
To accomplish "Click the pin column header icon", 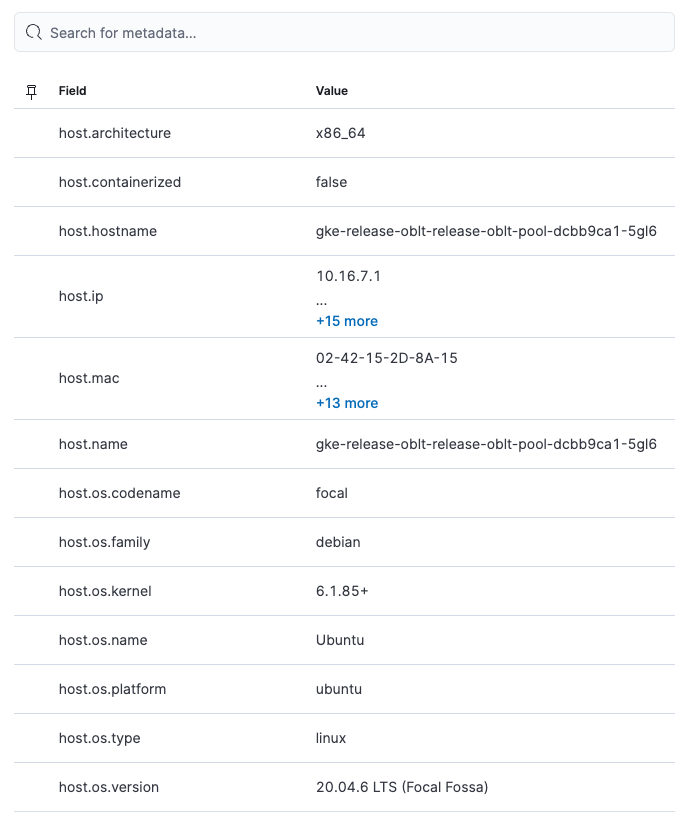I will 31,91.
